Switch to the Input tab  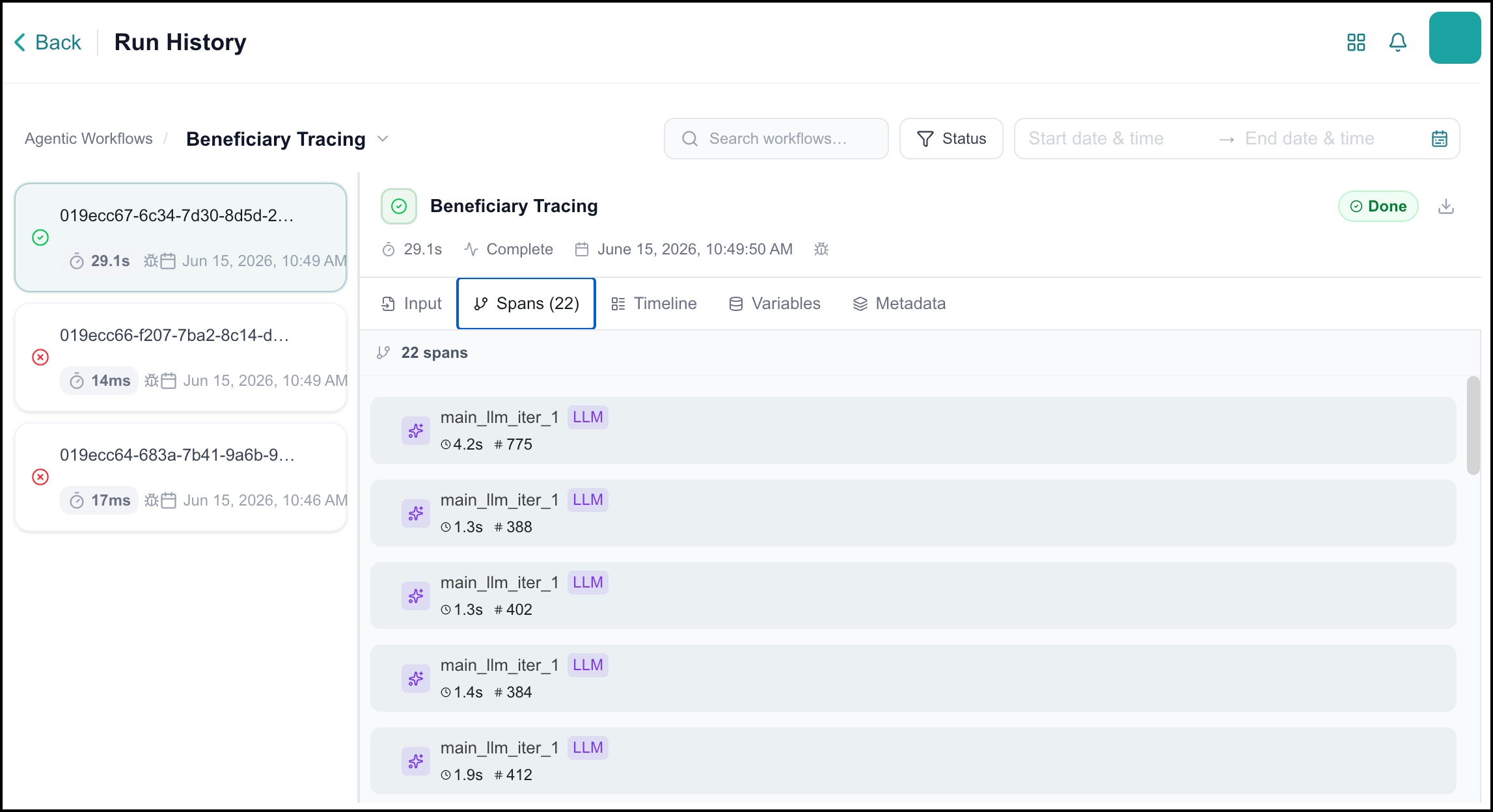tap(411, 304)
